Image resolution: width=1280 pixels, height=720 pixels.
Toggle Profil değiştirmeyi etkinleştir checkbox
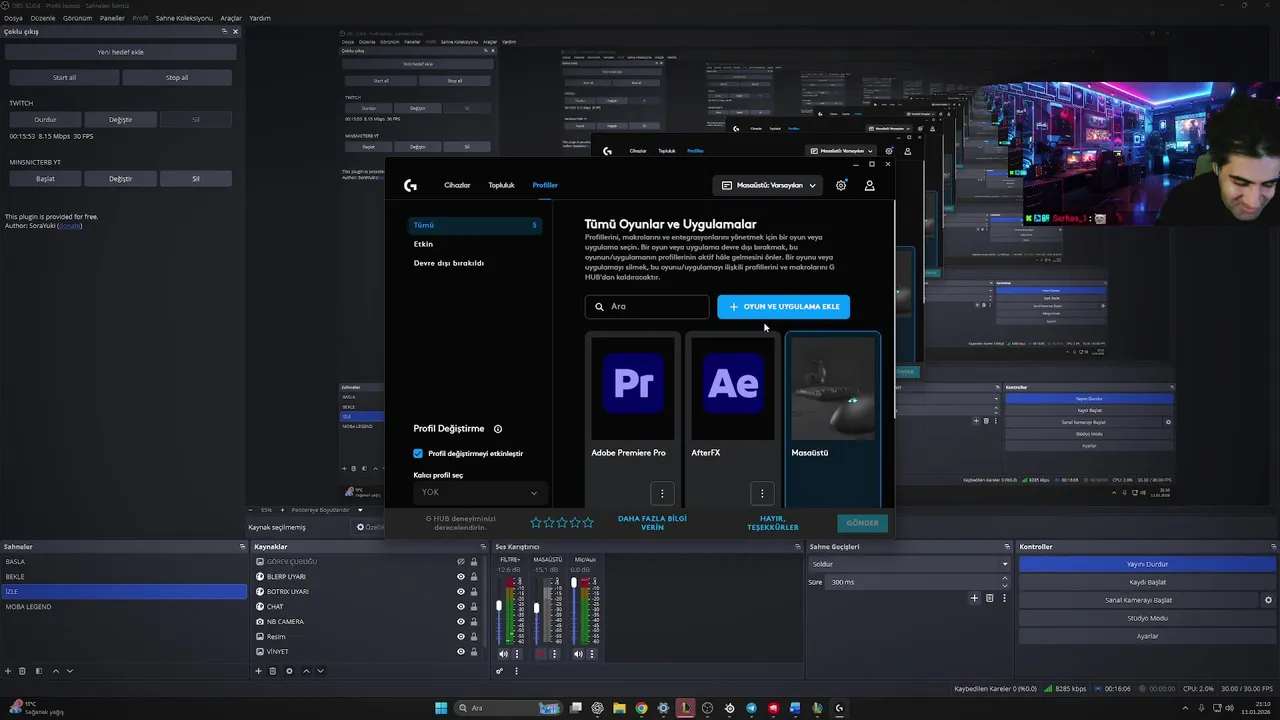(x=418, y=453)
